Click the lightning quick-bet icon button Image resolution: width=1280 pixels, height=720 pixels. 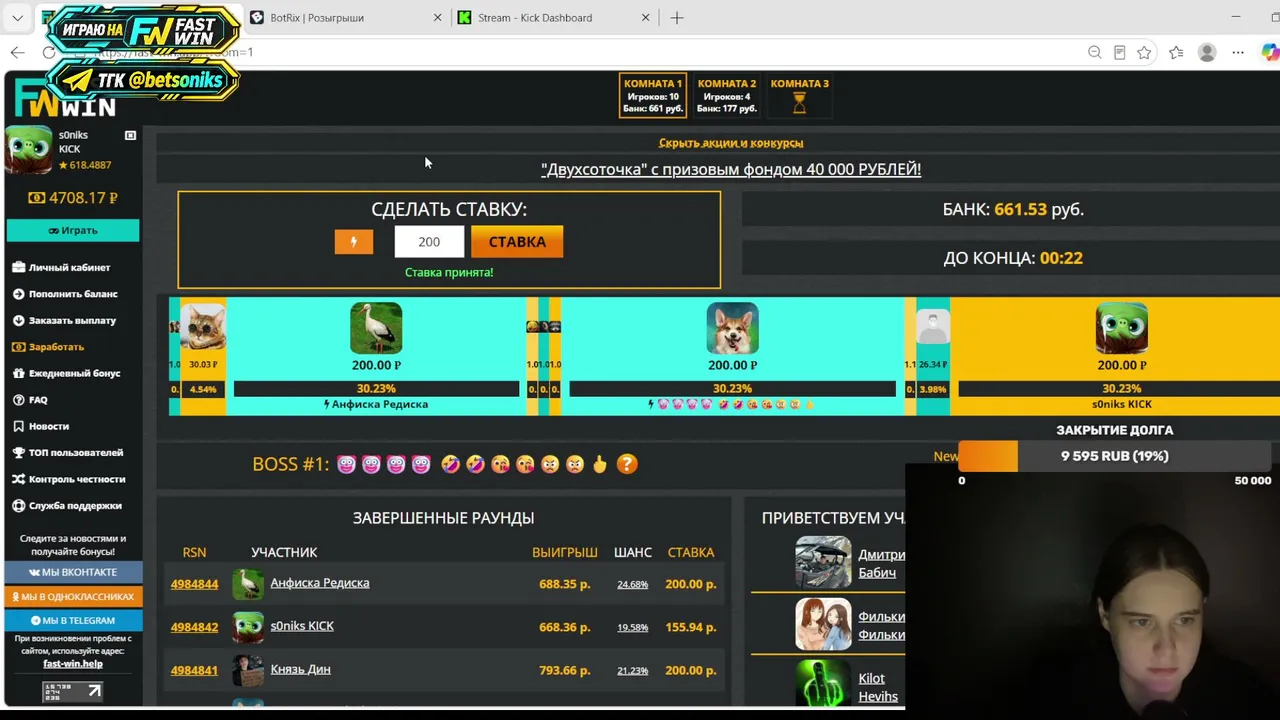click(x=353, y=242)
